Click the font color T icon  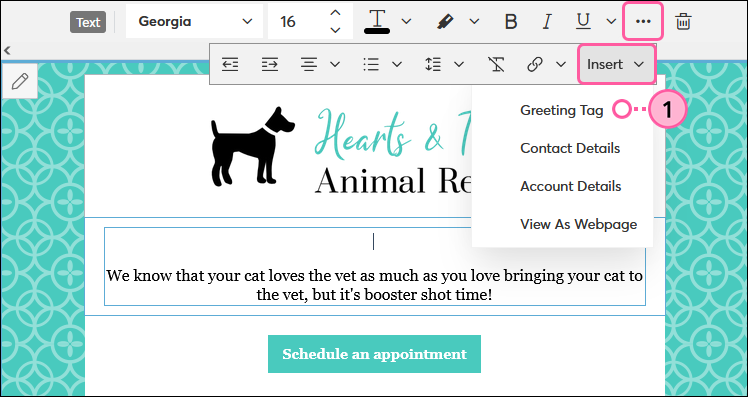click(377, 21)
